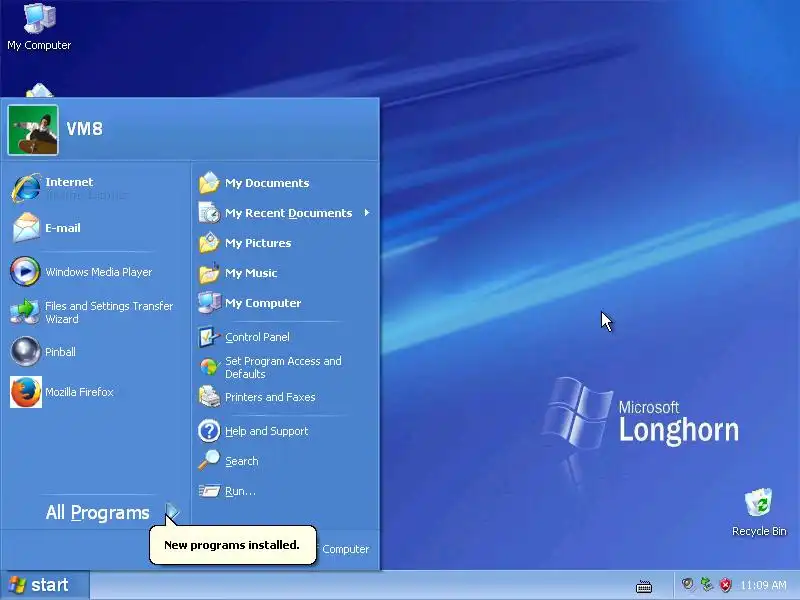Click the My Computer icon in Start menu
Viewport: 800px width, 600px height.
click(x=209, y=303)
